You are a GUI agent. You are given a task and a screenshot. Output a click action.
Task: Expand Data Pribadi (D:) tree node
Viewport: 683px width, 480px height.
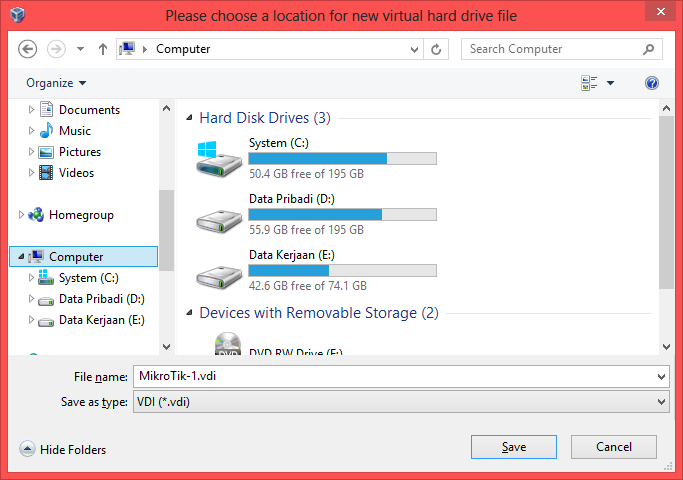31,299
